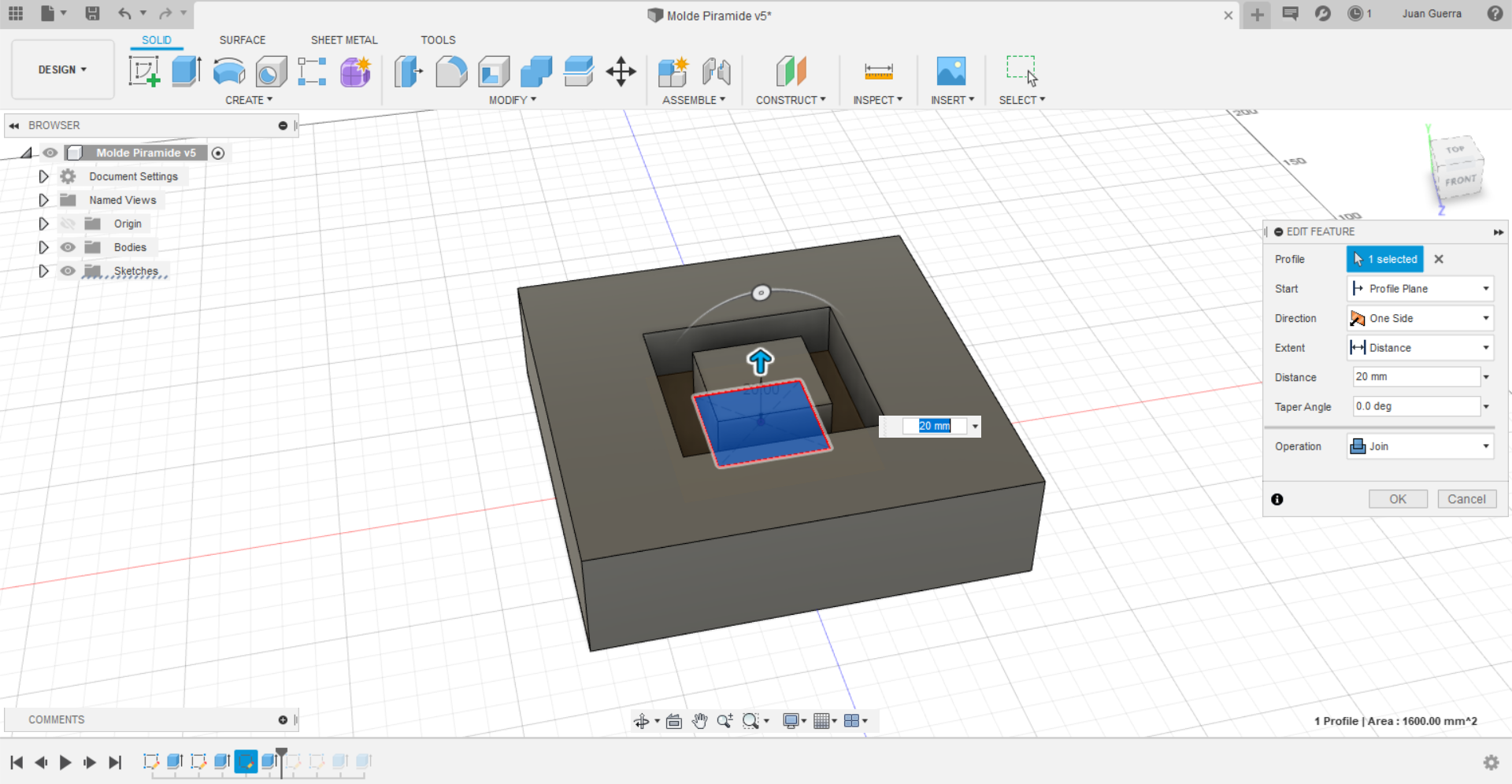The width and height of the screenshot is (1512, 784).
Task: Select the Move/Copy arrows icon
Action: coord(621,71)
